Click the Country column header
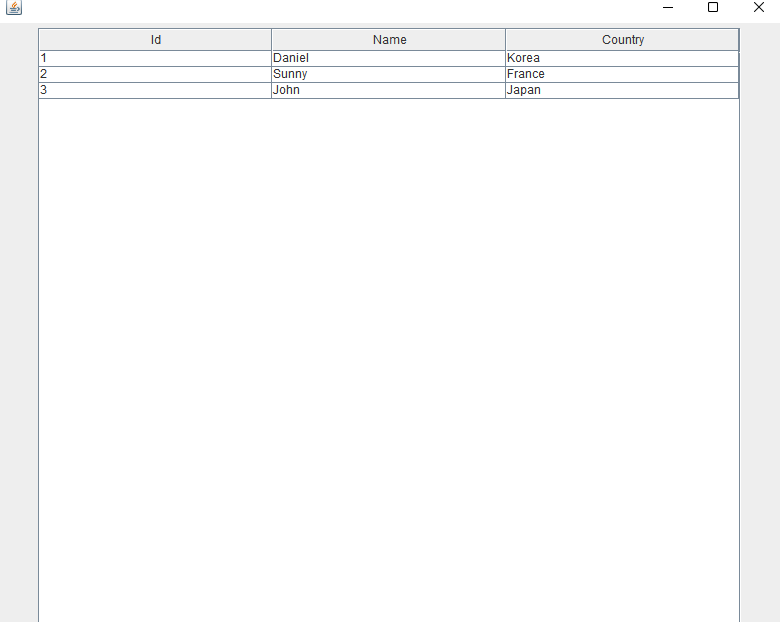This screenshot has height=622, width=780. tap(622, 40)
